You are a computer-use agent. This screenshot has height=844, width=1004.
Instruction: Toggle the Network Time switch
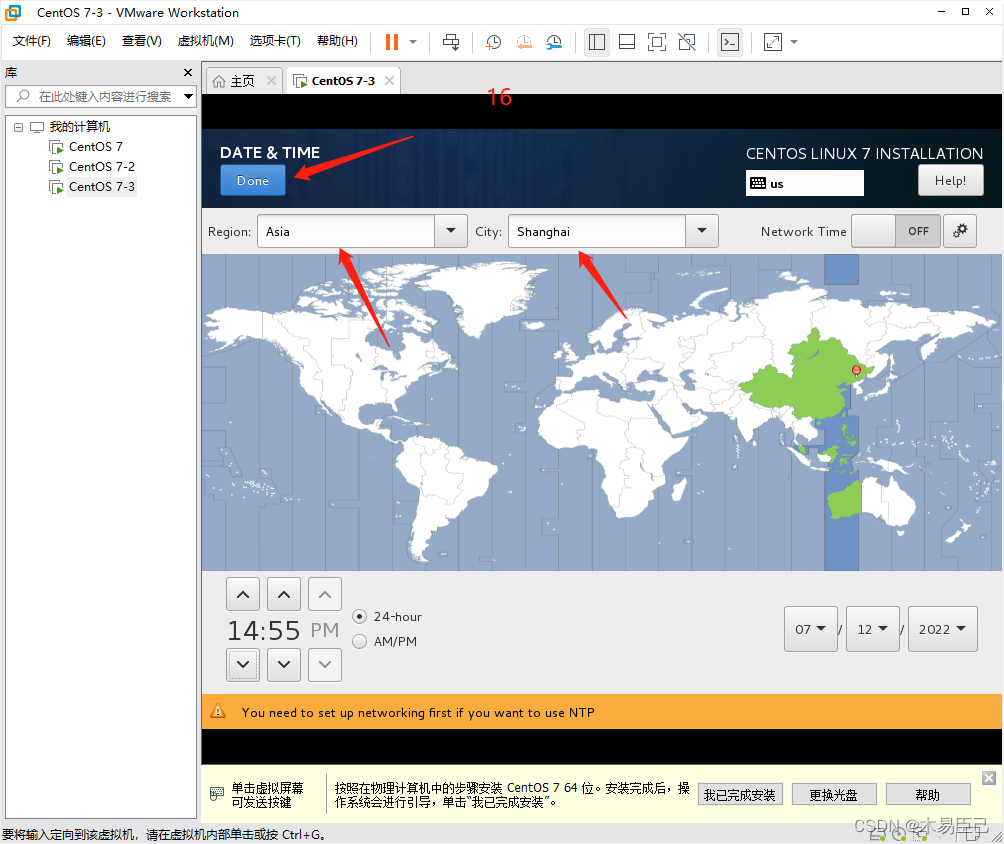pos(895,231)
